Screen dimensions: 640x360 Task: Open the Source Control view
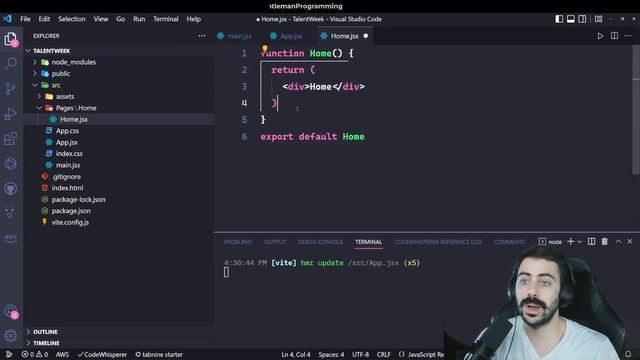(11, 88)
